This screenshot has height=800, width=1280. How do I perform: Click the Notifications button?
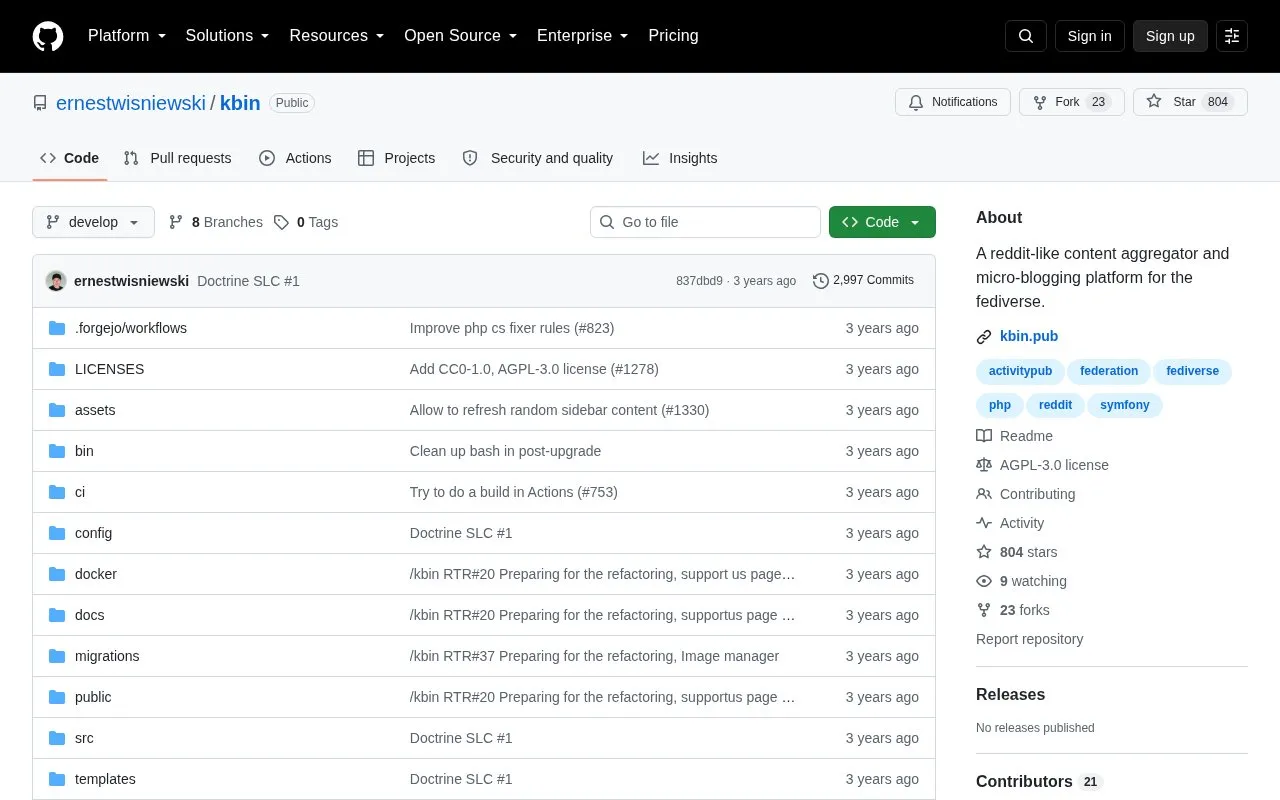coord(953,102)
